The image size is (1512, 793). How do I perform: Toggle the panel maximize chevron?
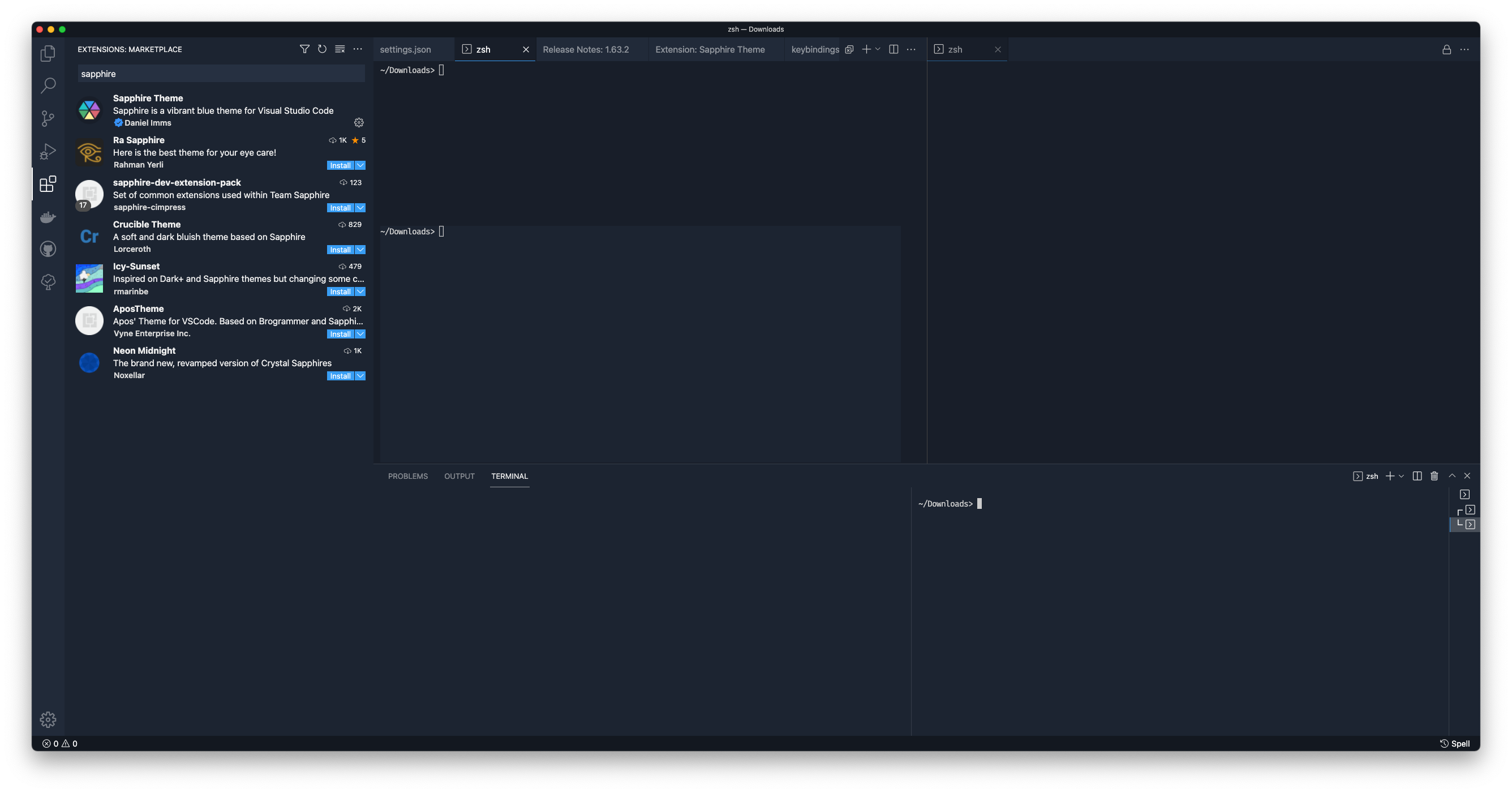(x=1451, y=476)
